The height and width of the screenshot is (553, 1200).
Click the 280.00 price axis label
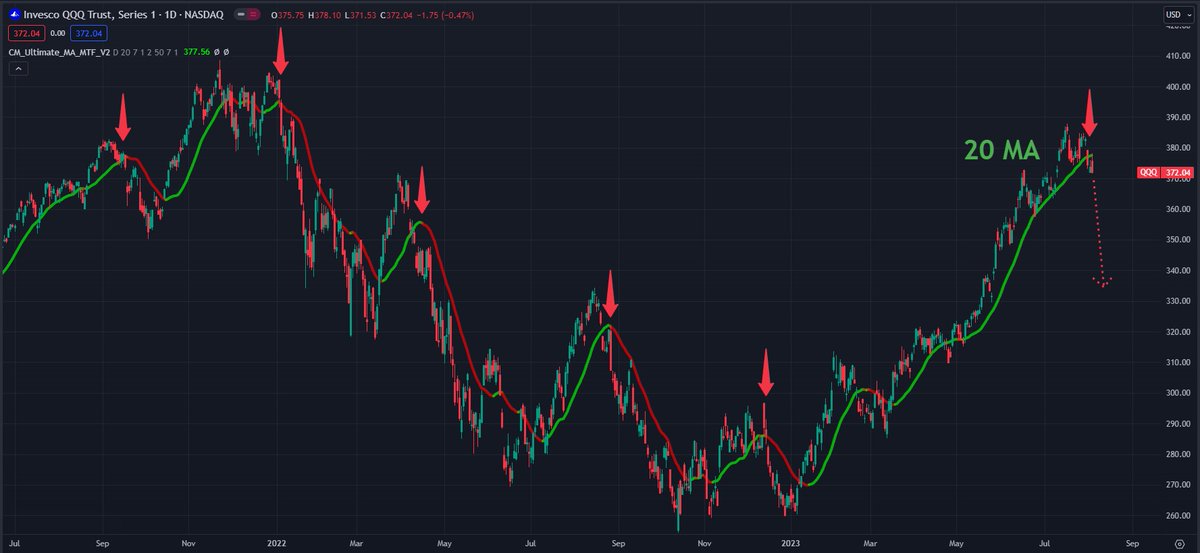pos(1176,455)
